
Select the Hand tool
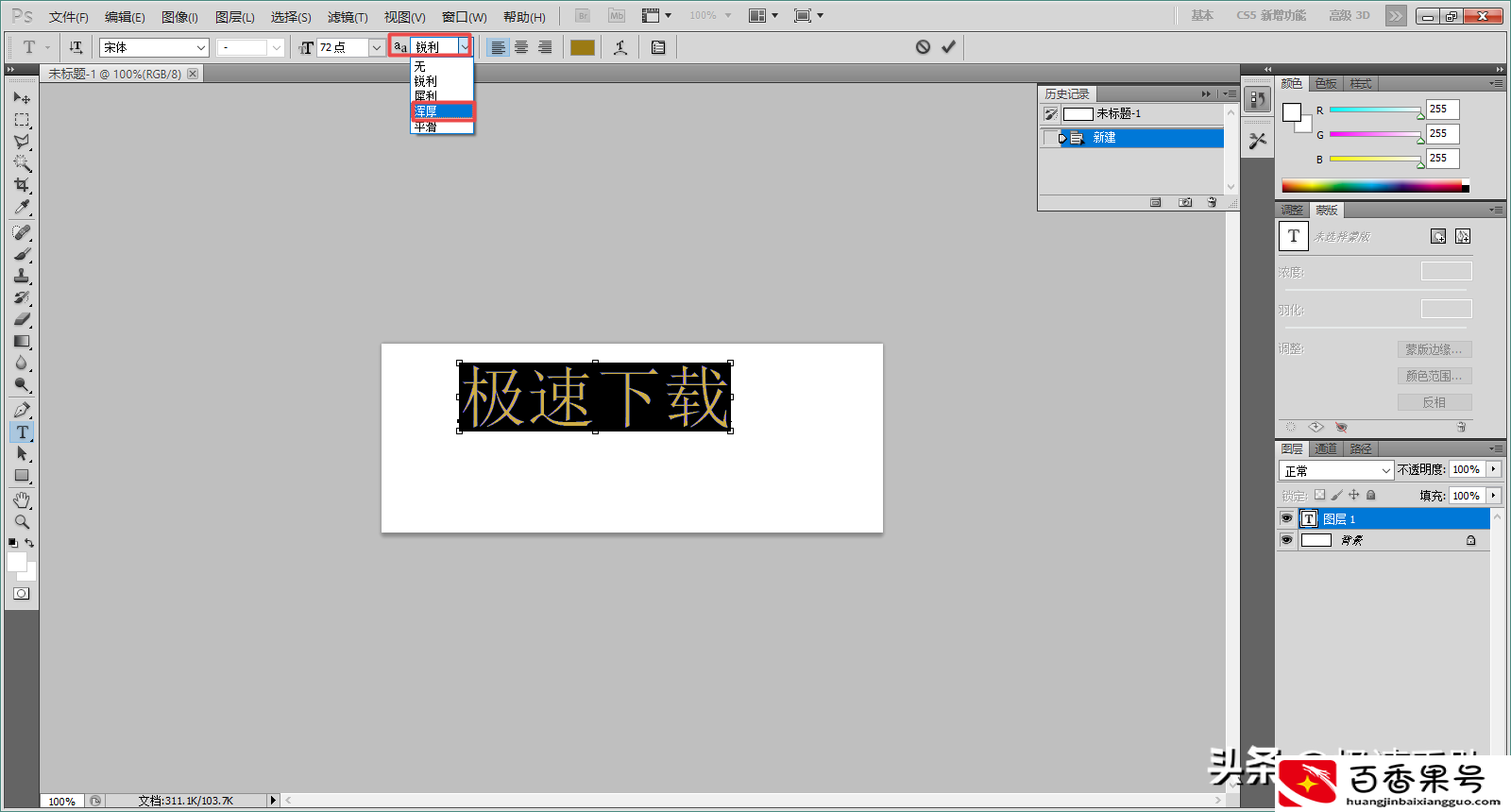(22, 500)
